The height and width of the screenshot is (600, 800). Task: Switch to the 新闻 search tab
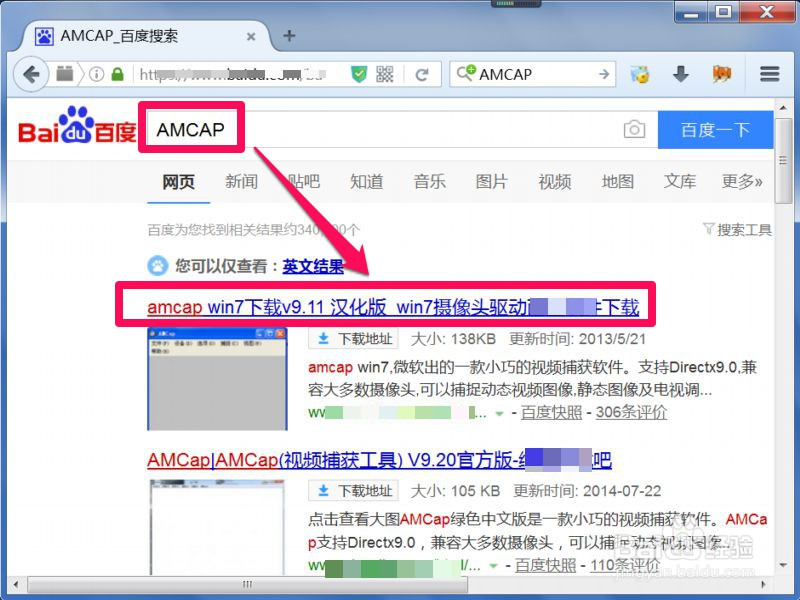(241, 182)
